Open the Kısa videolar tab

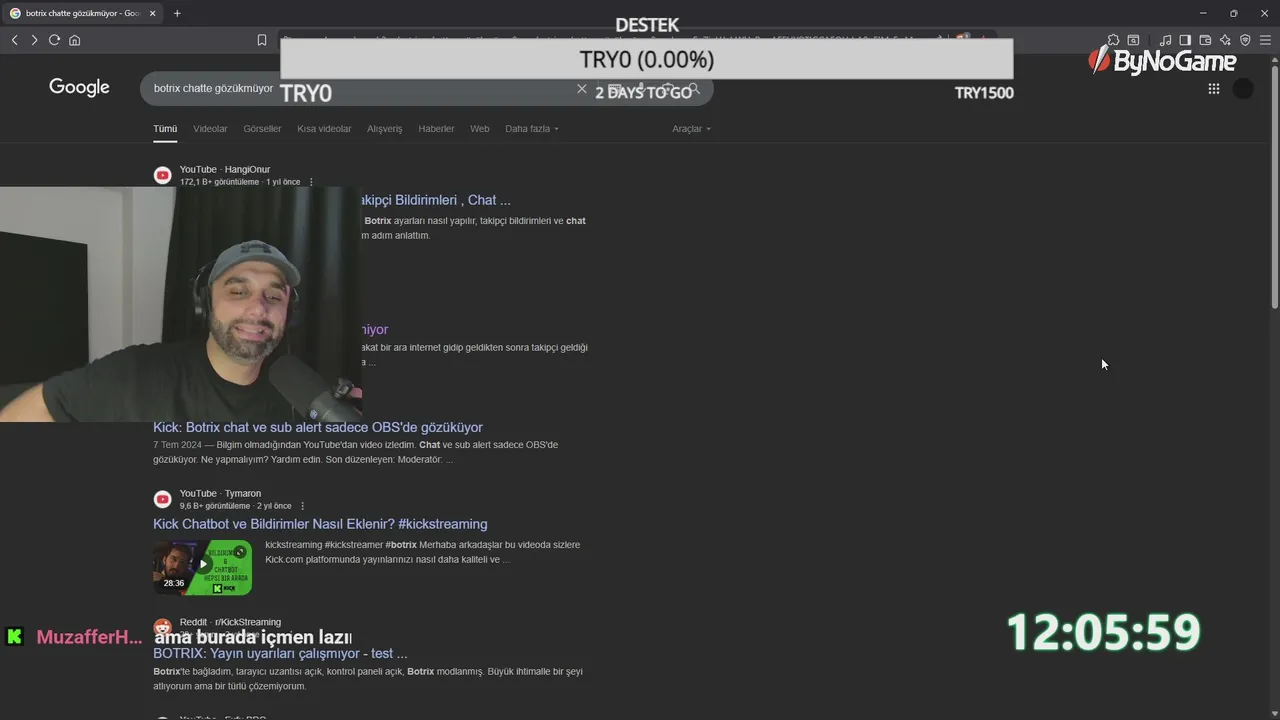[324, 128]
